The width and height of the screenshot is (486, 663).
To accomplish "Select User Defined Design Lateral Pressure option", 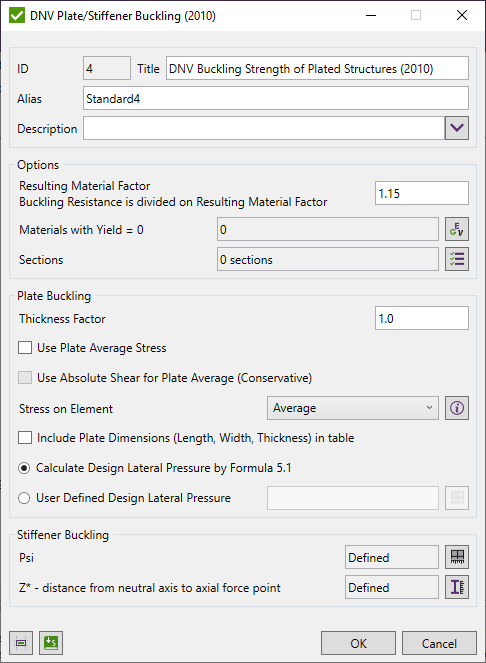I will pos(24,498).
